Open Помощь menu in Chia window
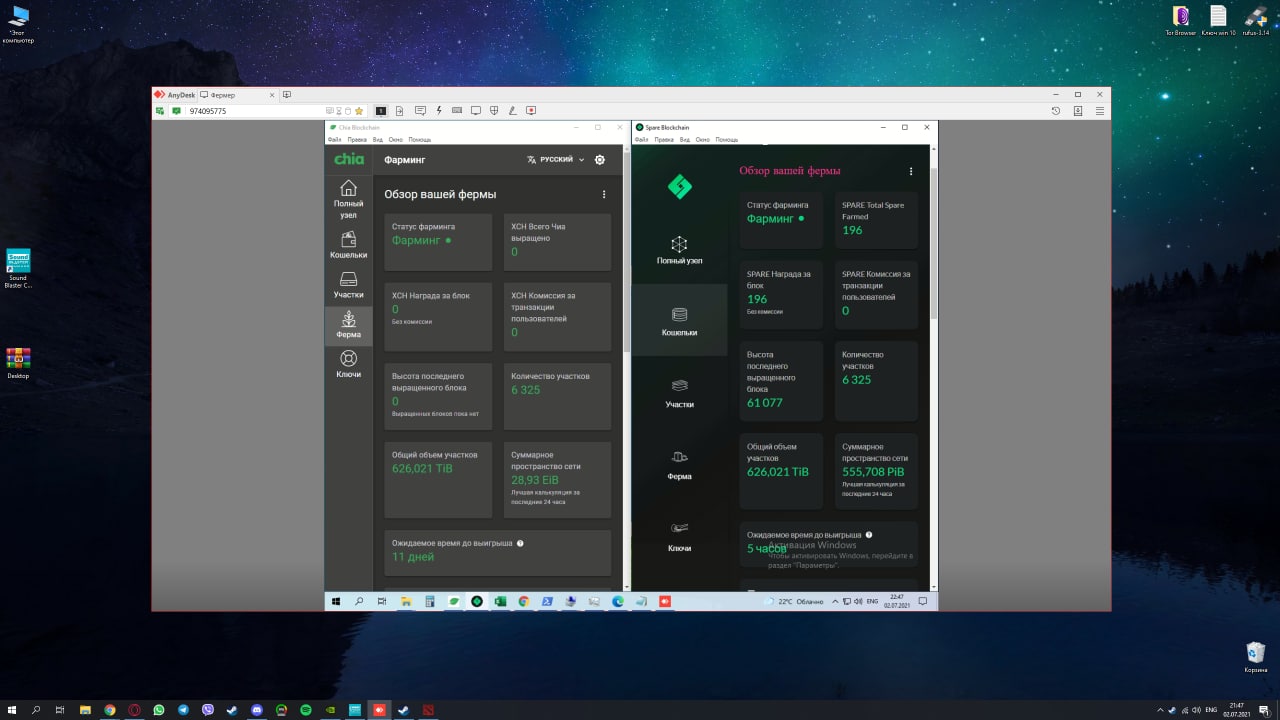1280x720 pixels. [419, 139]
